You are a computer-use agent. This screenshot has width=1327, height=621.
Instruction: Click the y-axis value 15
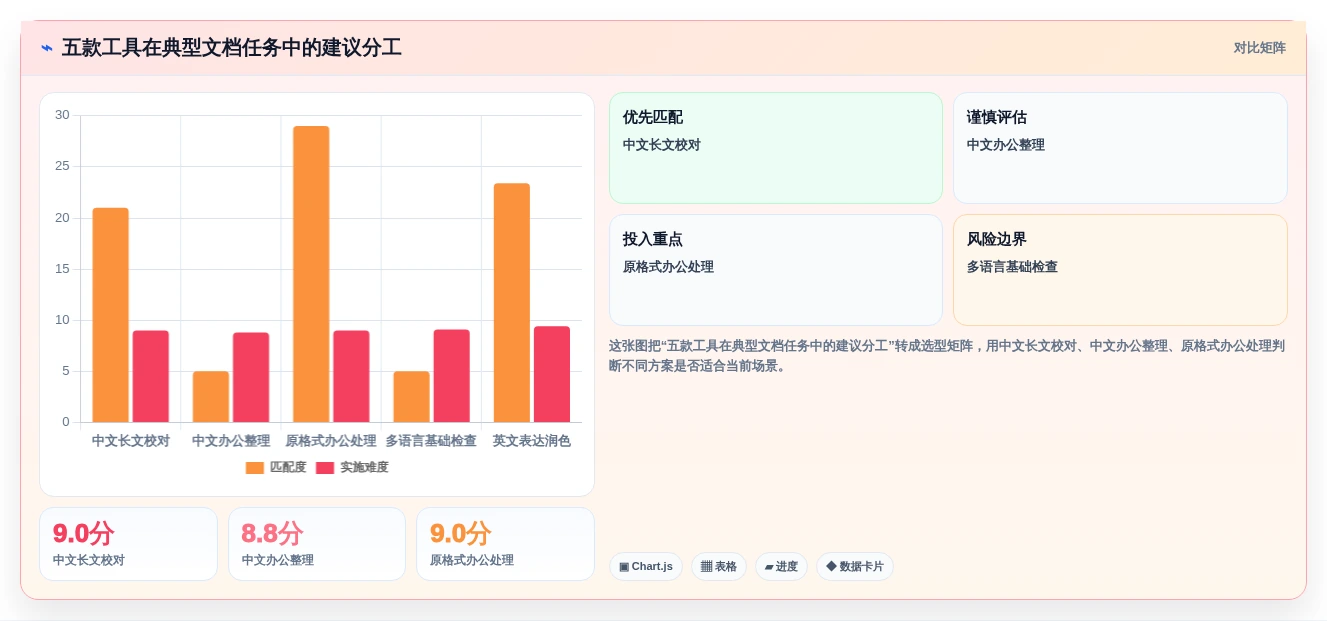tap(62, 269)
